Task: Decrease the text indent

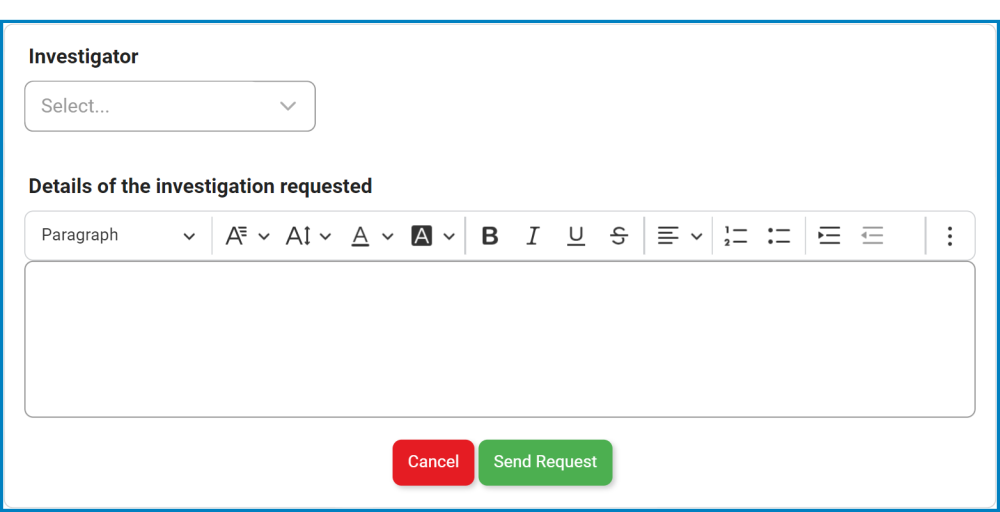Action: tap(873, 236)
